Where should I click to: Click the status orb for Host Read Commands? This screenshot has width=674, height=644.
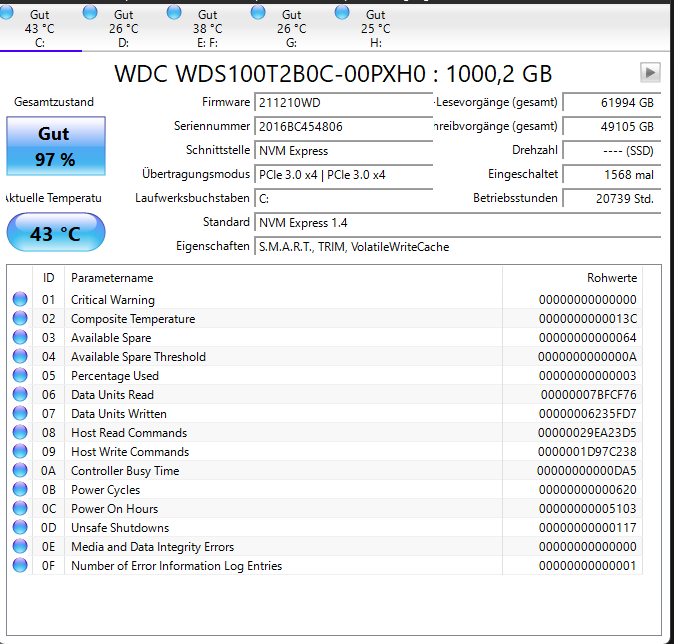[x=20, y=432]
